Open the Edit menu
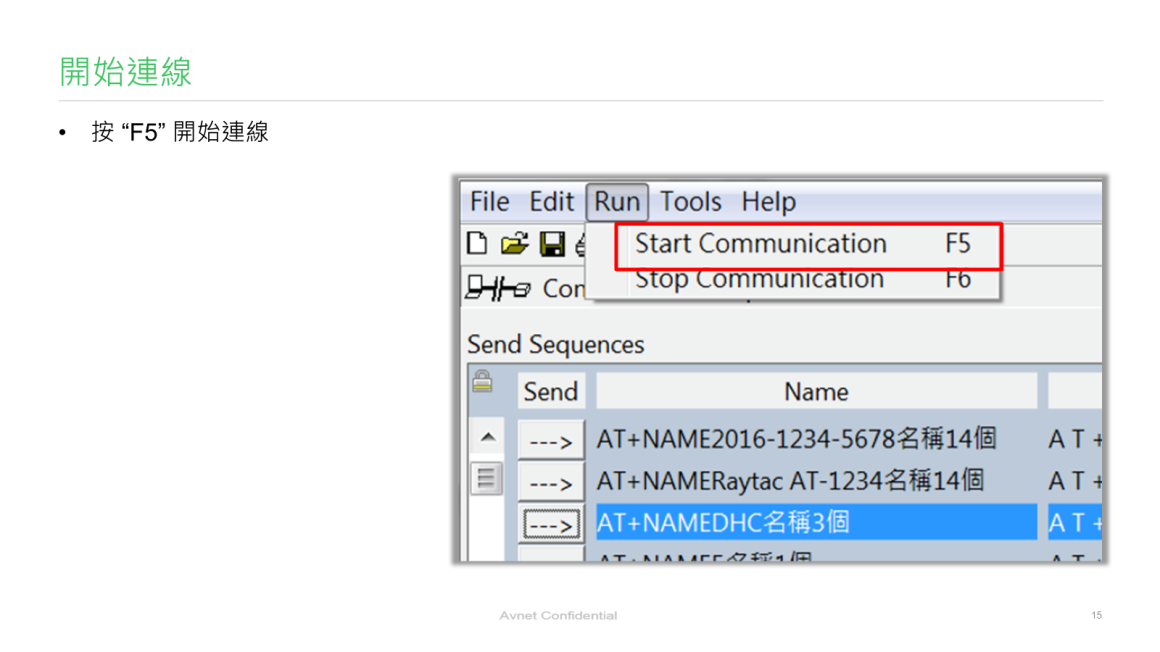This screenshot has height=652, width=1160. pyautogui.click(x=551, y=202)
